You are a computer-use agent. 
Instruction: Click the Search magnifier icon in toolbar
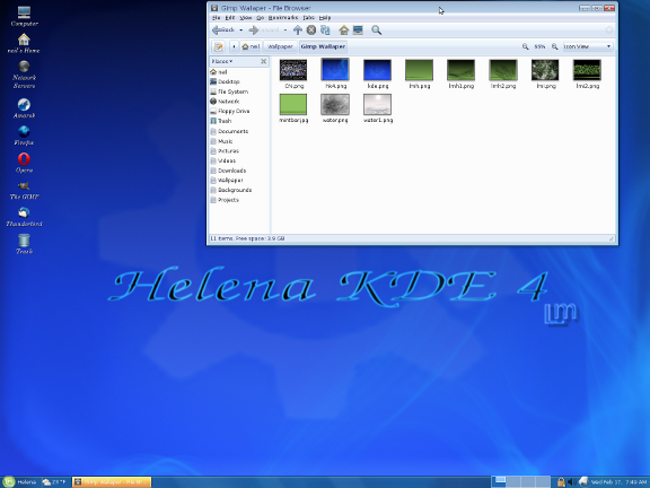[x=376, y=30]
